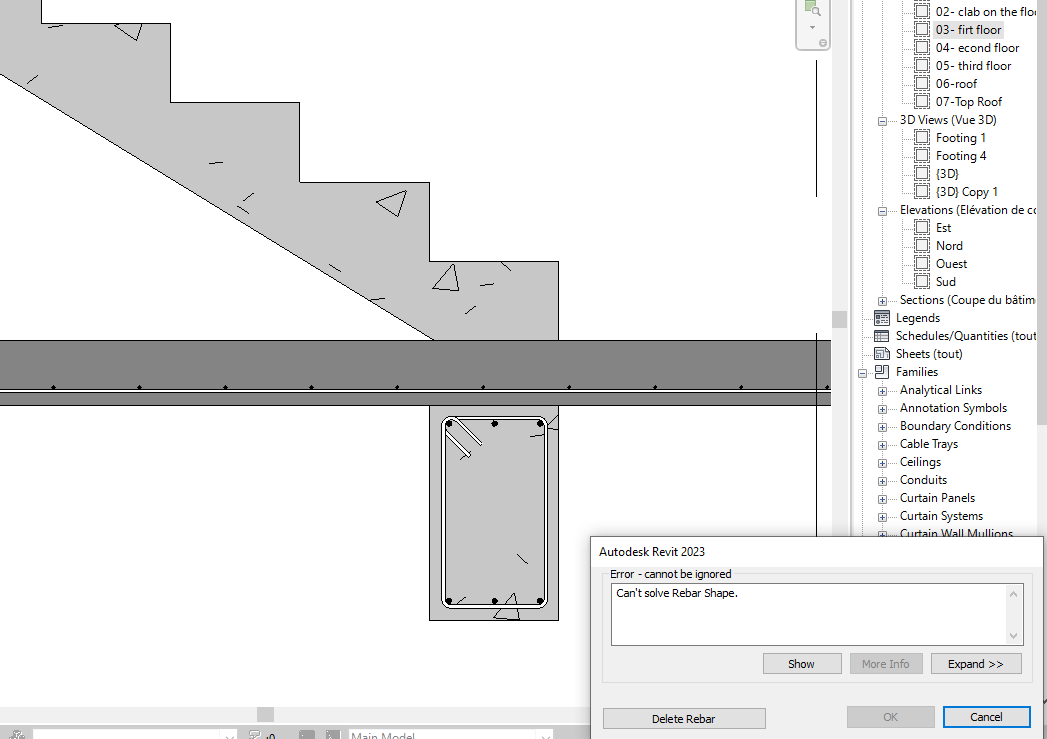The image size is (1047, 739).
Task: Expand the Analytical Links family category
Action: tap(882, 389)
